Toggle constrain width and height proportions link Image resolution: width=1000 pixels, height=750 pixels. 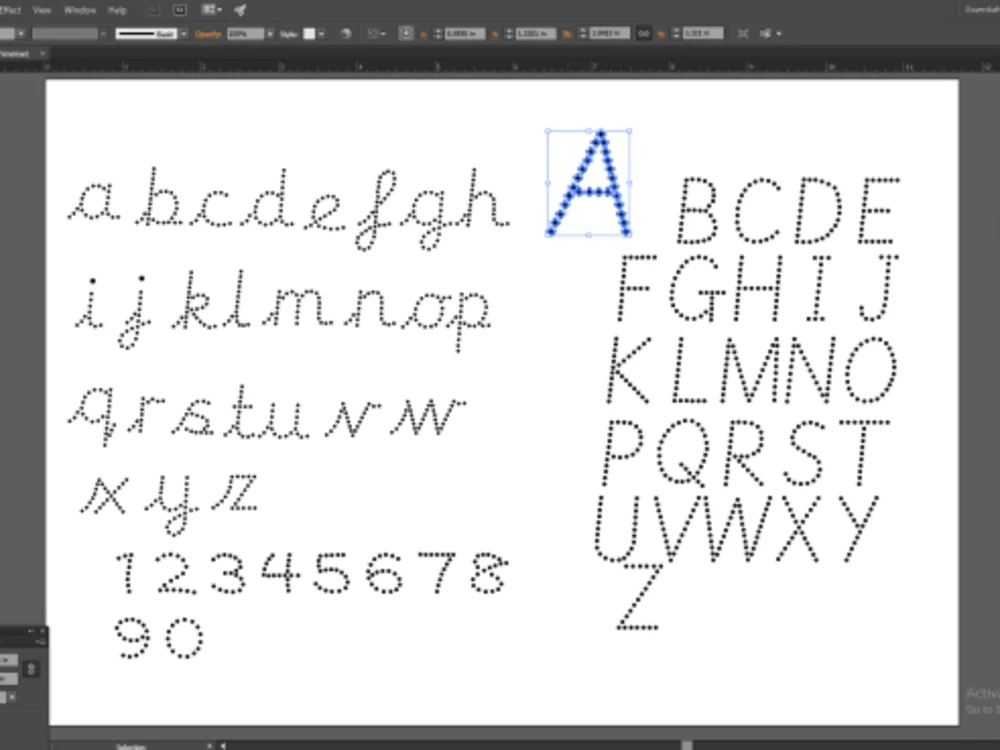click(x=643, y=33)
